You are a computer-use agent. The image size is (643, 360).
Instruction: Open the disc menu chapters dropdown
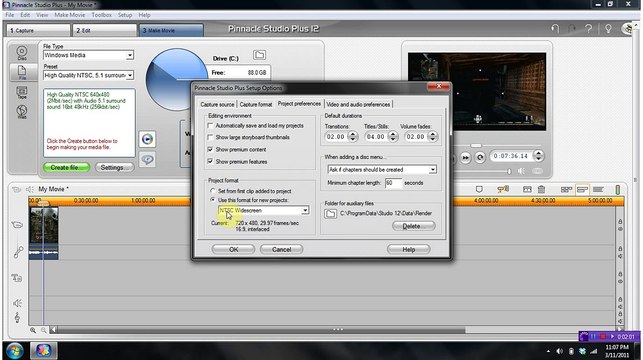[433, 170]
